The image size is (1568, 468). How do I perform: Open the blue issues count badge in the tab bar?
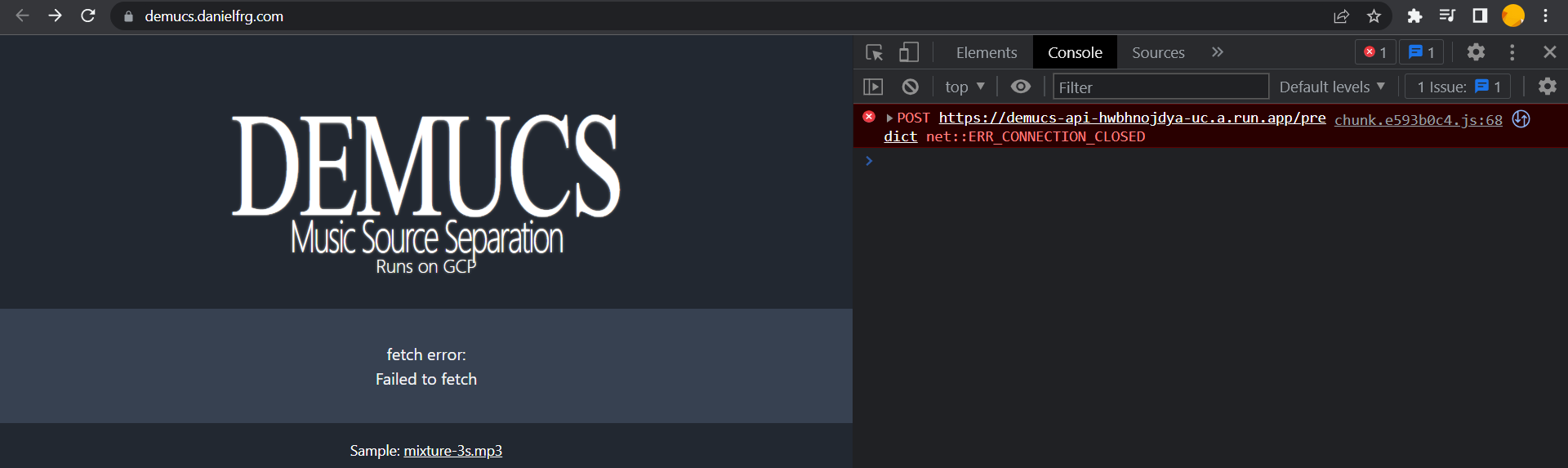pos(1422,52)
